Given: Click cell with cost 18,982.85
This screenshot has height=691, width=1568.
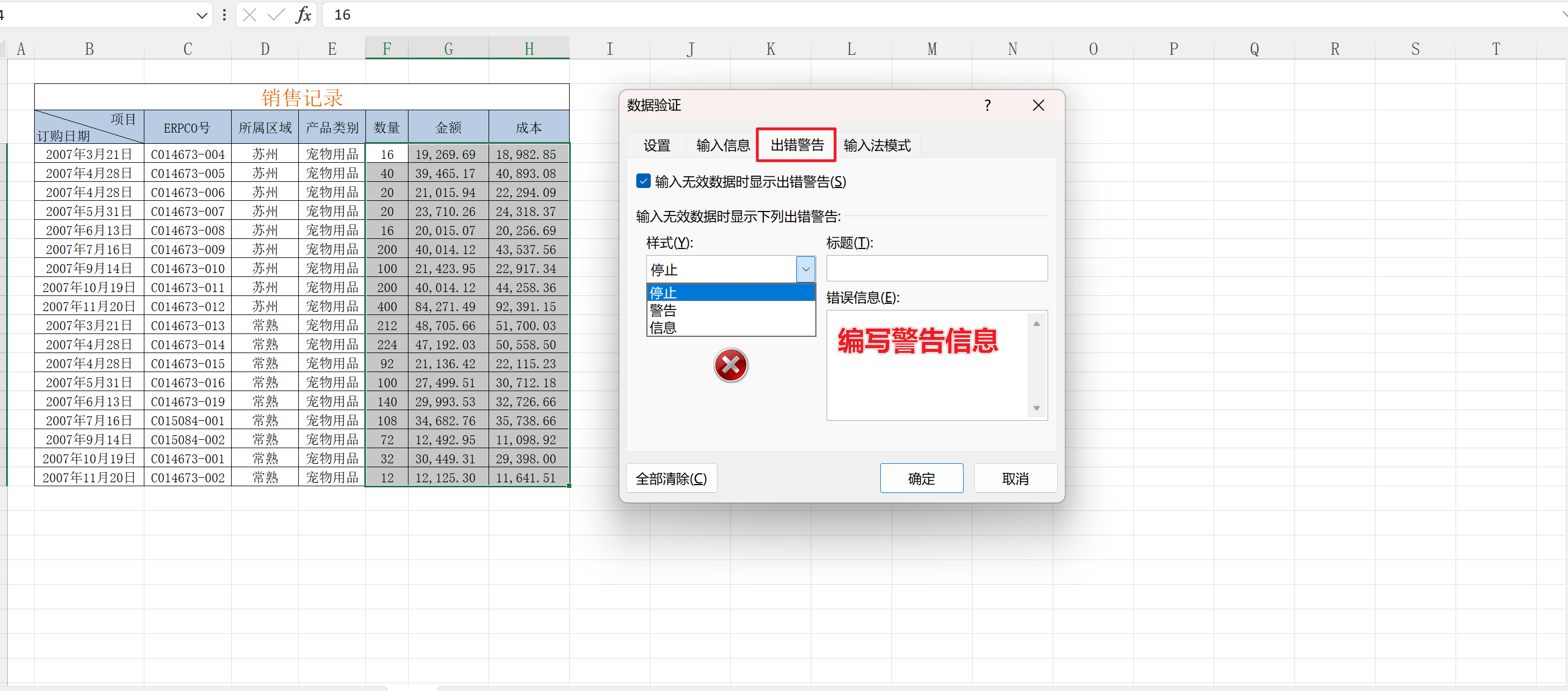Looking at the screenshot, I should coord(529,154).
